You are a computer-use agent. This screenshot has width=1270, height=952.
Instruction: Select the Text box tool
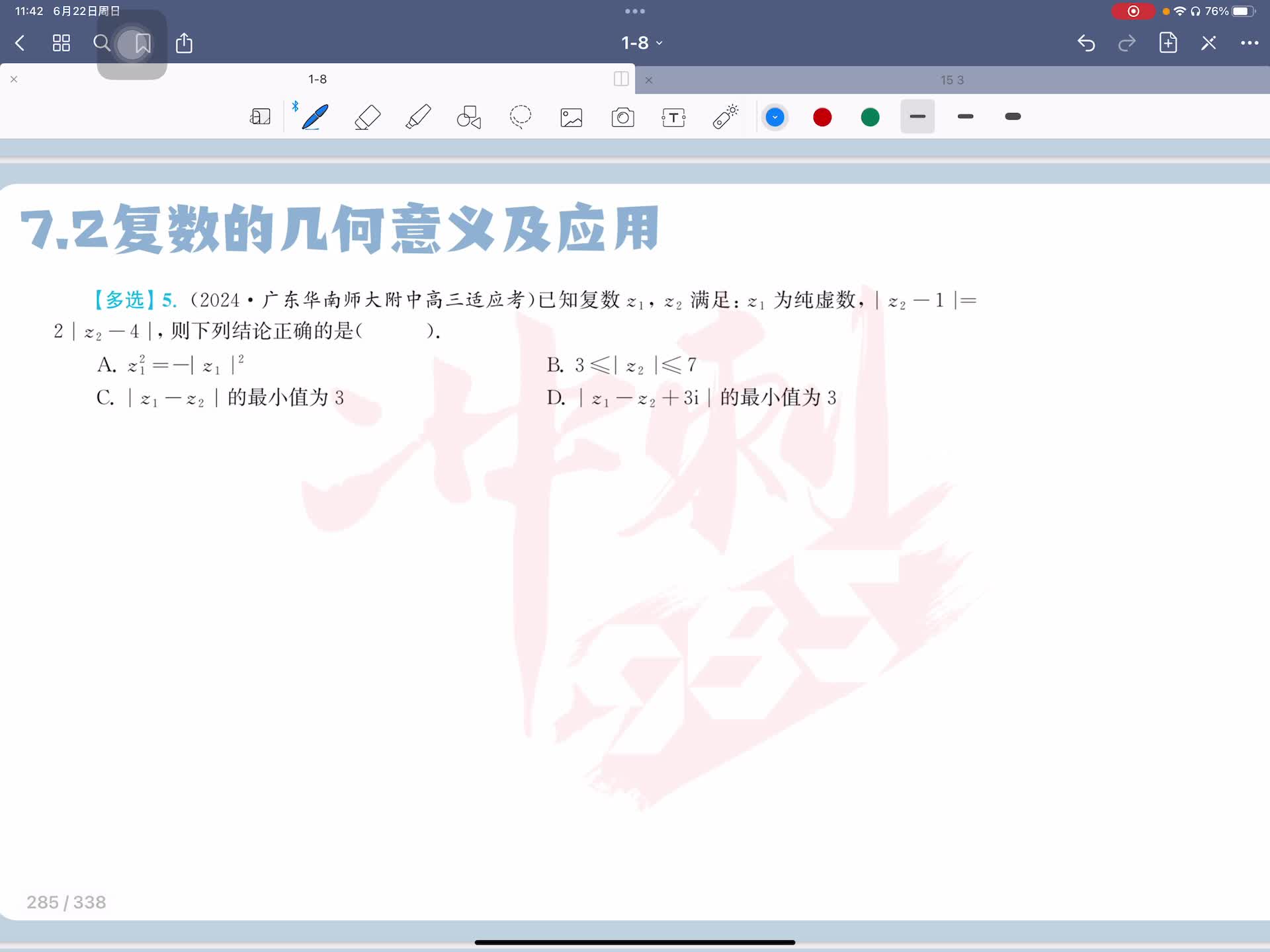pos(673,117)
